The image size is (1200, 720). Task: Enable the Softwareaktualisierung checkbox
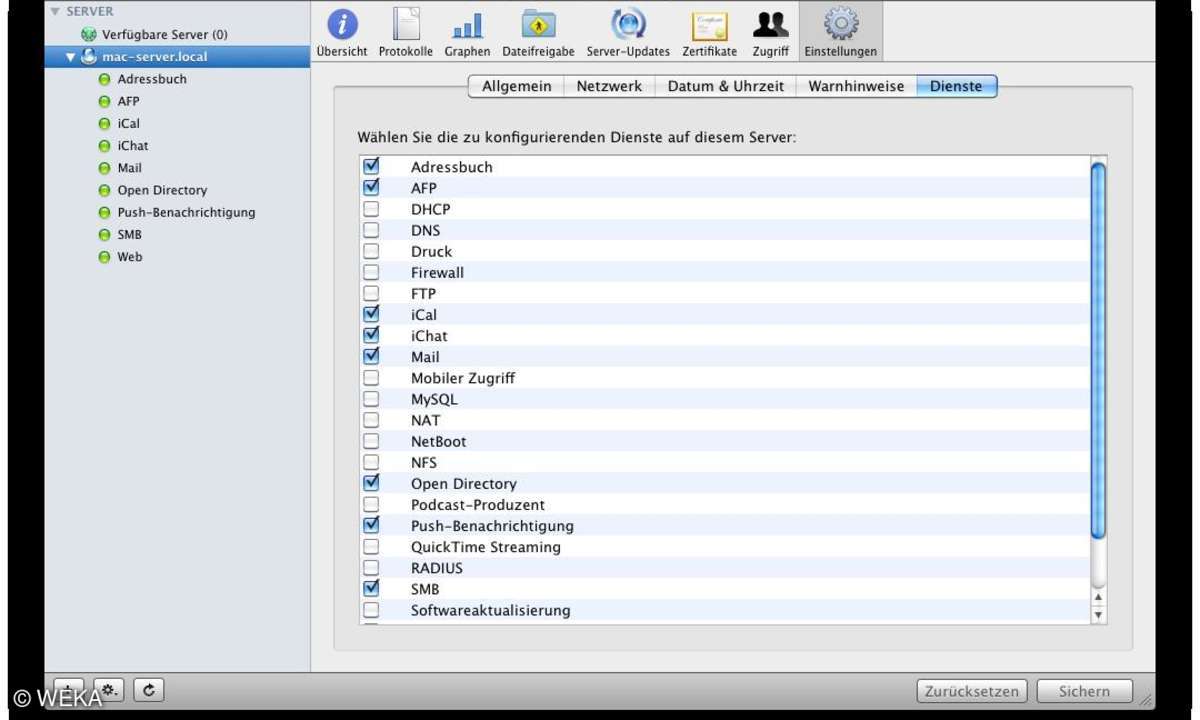(371, 610)
